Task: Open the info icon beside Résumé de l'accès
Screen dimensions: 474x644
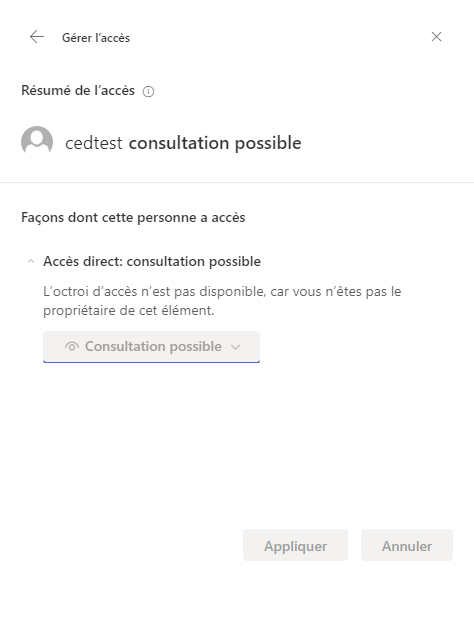Action: point(148,91)
